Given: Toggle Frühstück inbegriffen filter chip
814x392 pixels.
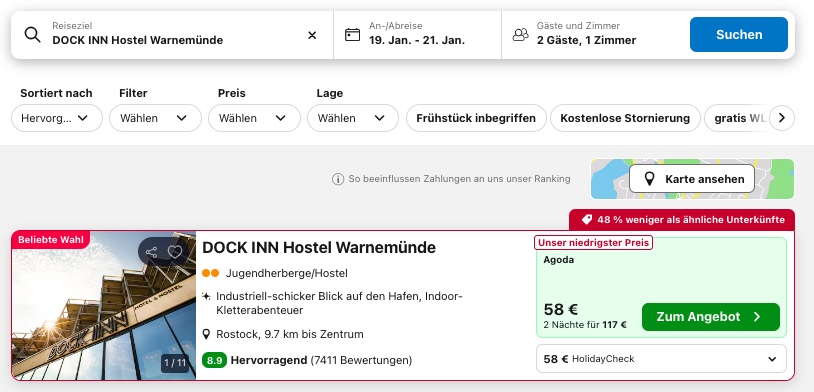Looking at the screenshot, I should click(476, 118).
